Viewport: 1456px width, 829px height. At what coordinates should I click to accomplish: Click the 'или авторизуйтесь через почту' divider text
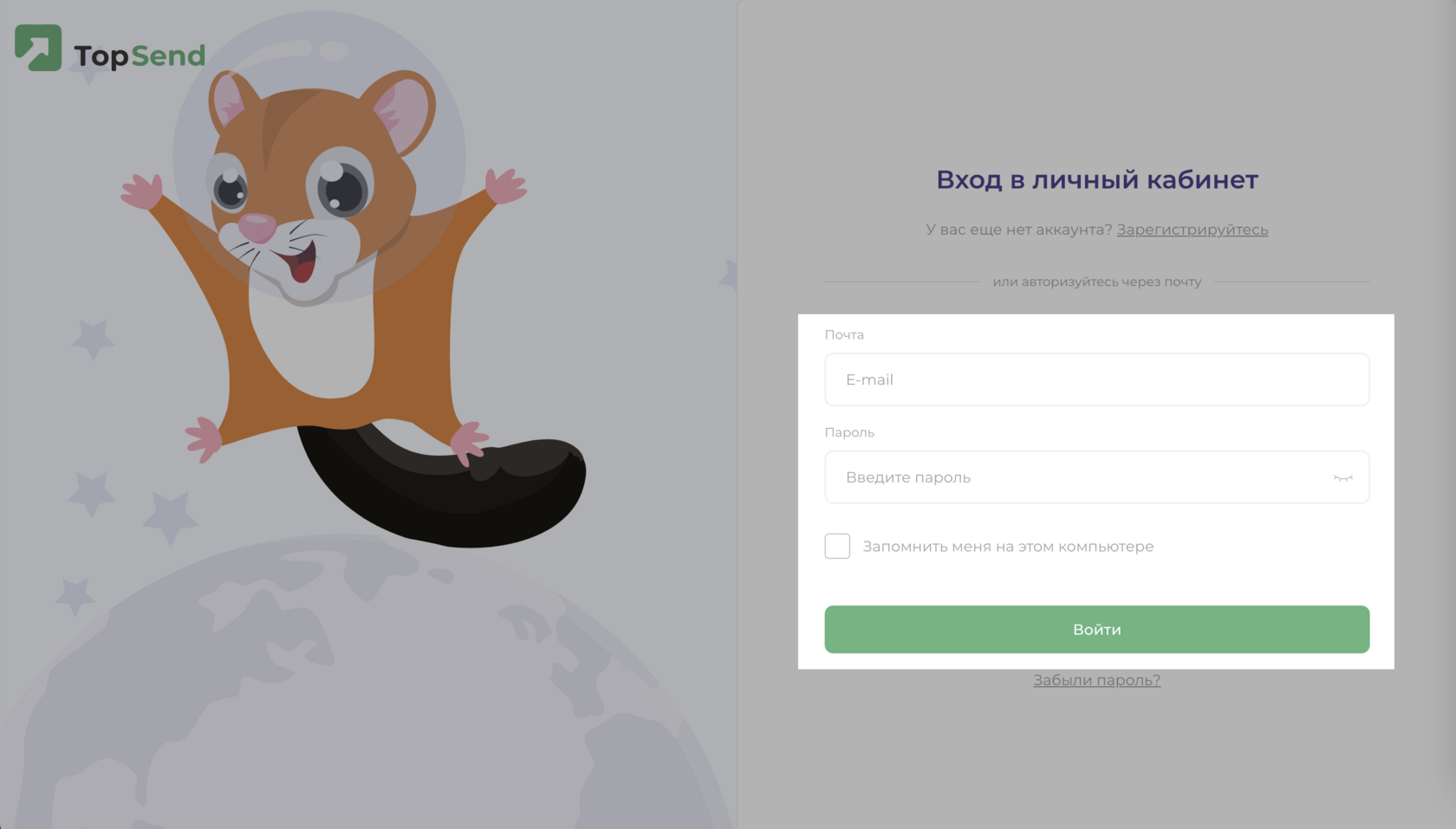pyautogui.click(x=1096, y=282)
